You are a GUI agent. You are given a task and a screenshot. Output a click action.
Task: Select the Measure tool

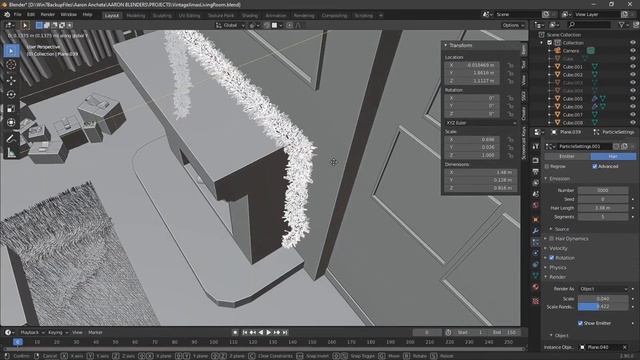point(11,153)
